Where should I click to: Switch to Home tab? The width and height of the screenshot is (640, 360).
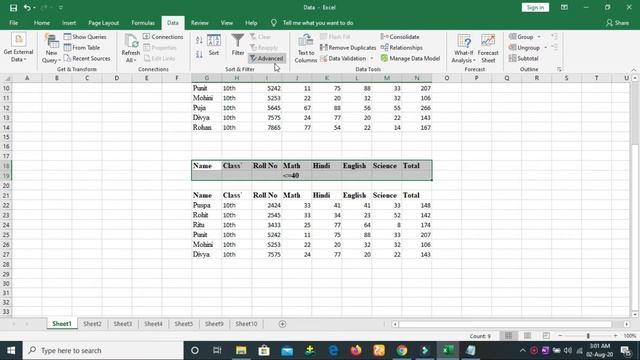click(42, 23)
